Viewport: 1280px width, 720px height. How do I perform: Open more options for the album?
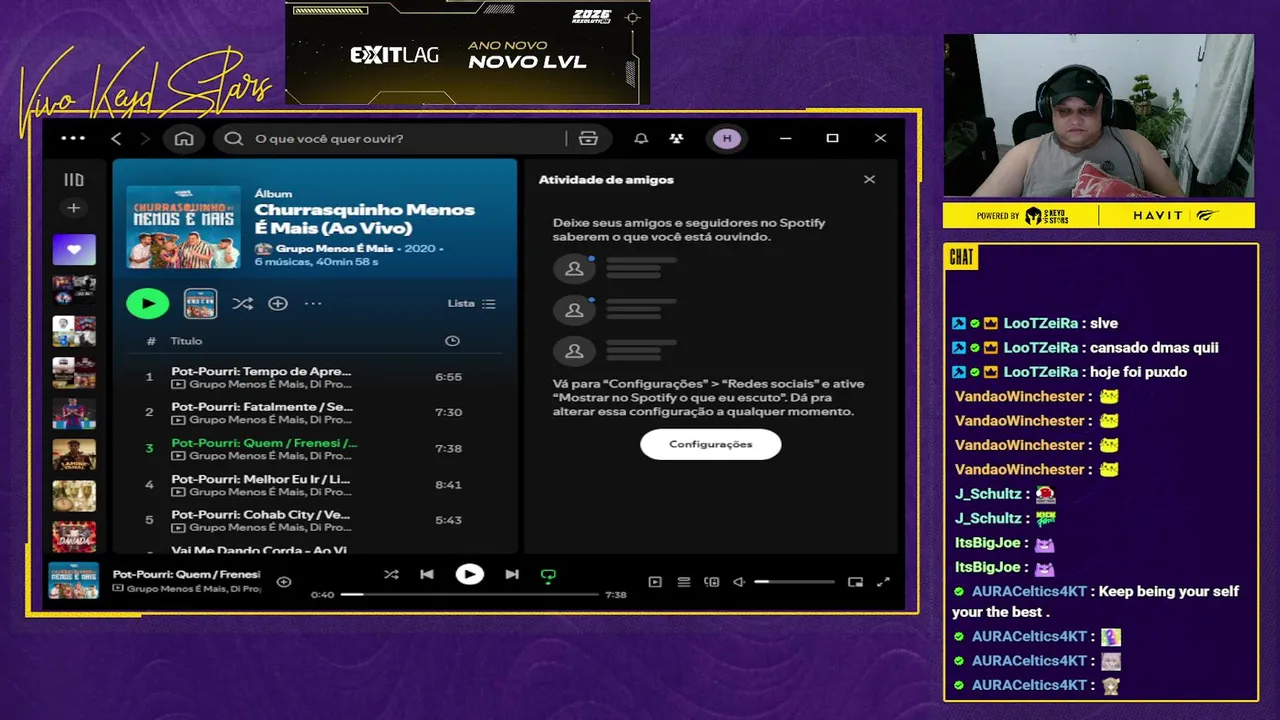(313, 303)
